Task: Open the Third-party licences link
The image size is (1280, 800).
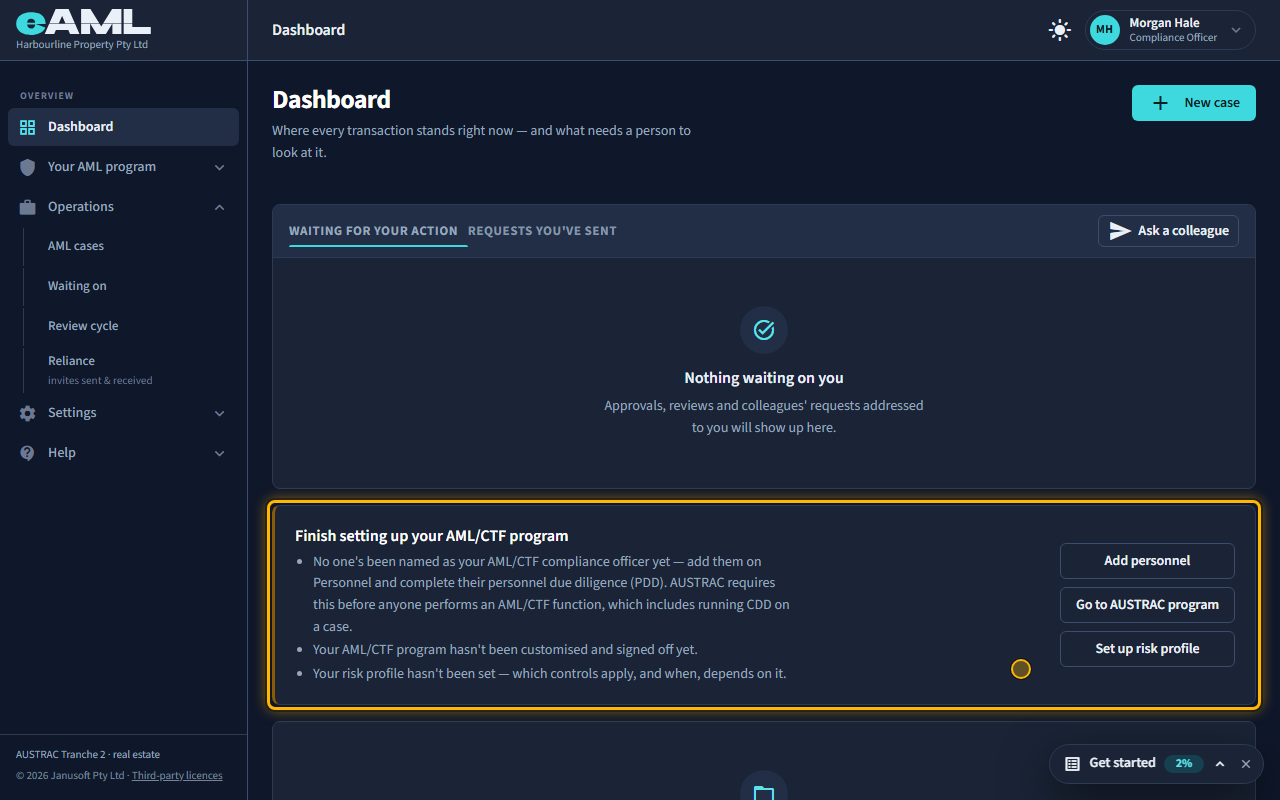Action: coord(177,776)
